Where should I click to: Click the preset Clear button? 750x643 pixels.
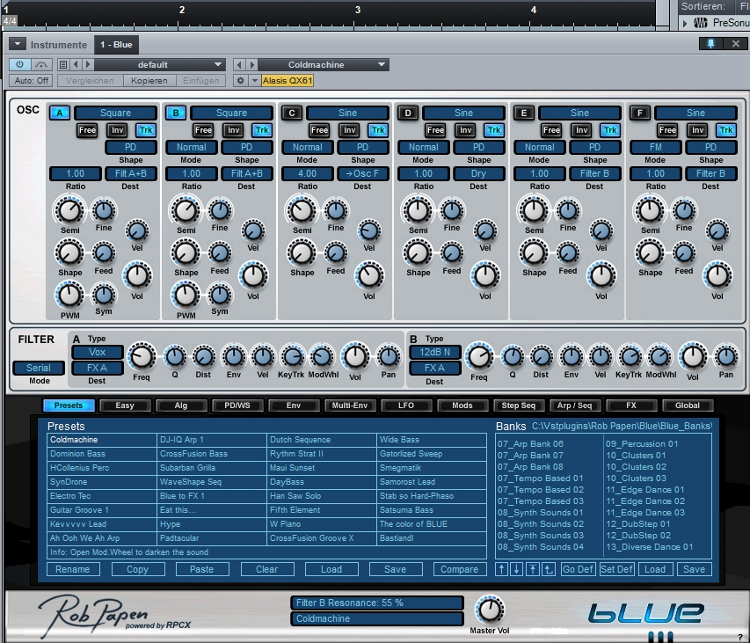click(x=267, y=569)
